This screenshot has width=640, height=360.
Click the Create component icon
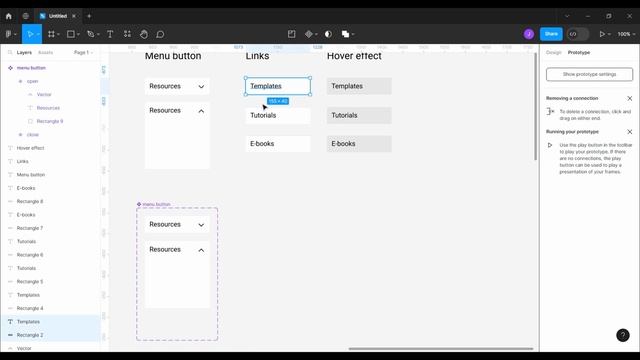309,34
